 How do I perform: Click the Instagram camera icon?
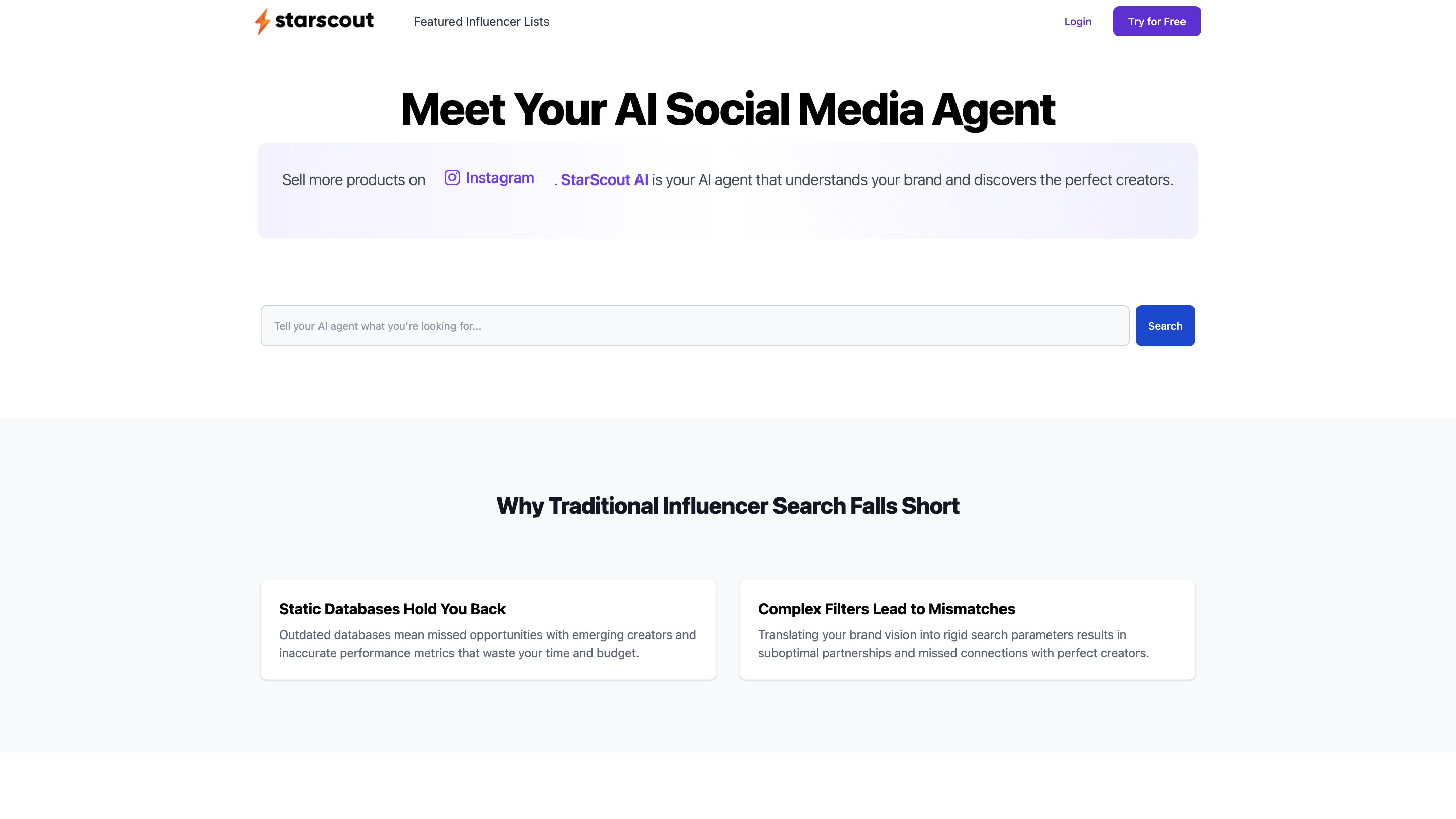(451, 177)
